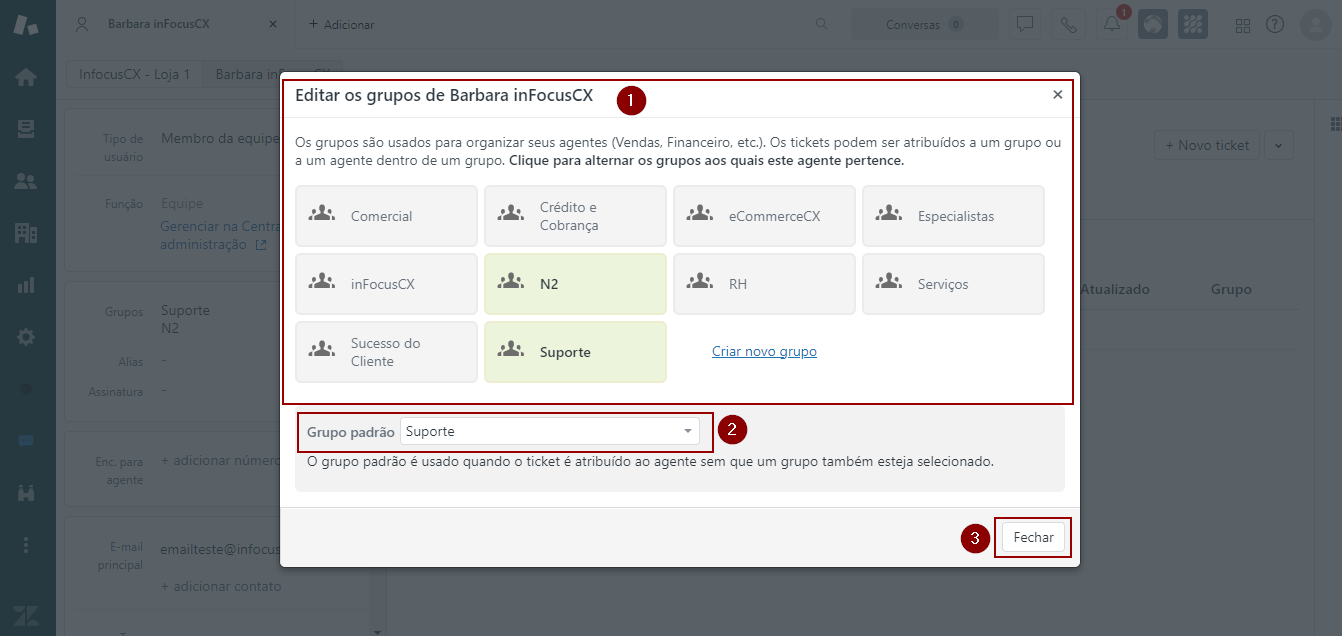Click the notifications bell icon

click(1112, 25)
